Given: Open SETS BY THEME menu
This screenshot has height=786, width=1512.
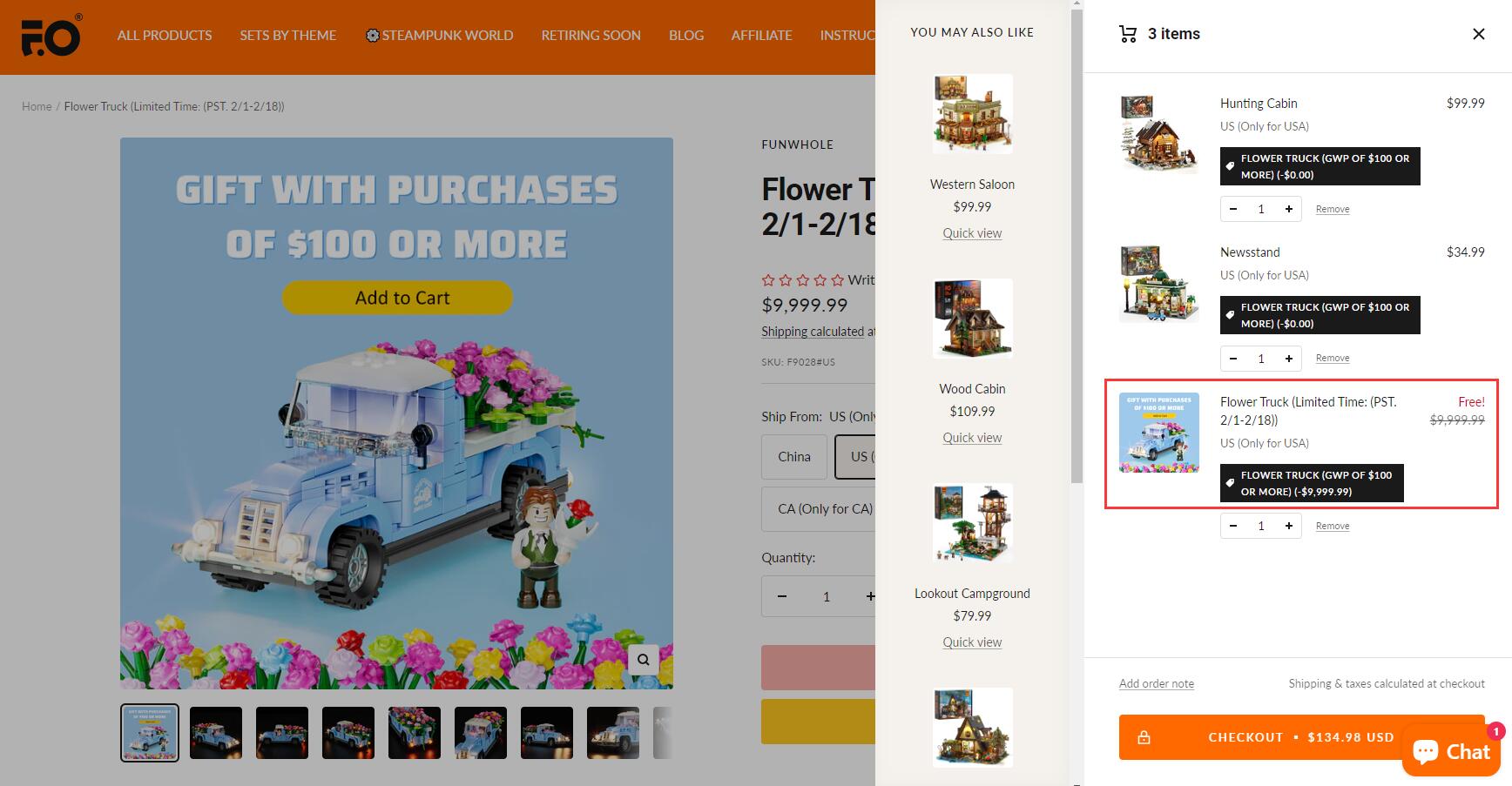Looking at the screenshot, I should (x=288, y=36).
